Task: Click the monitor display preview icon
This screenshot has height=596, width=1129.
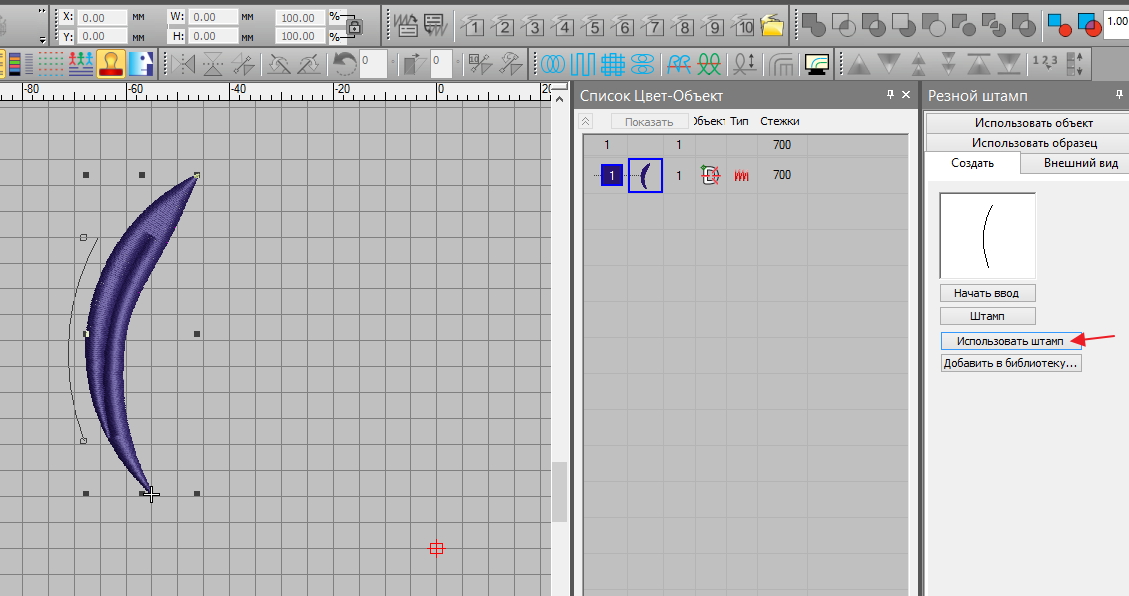Action: 817,65
